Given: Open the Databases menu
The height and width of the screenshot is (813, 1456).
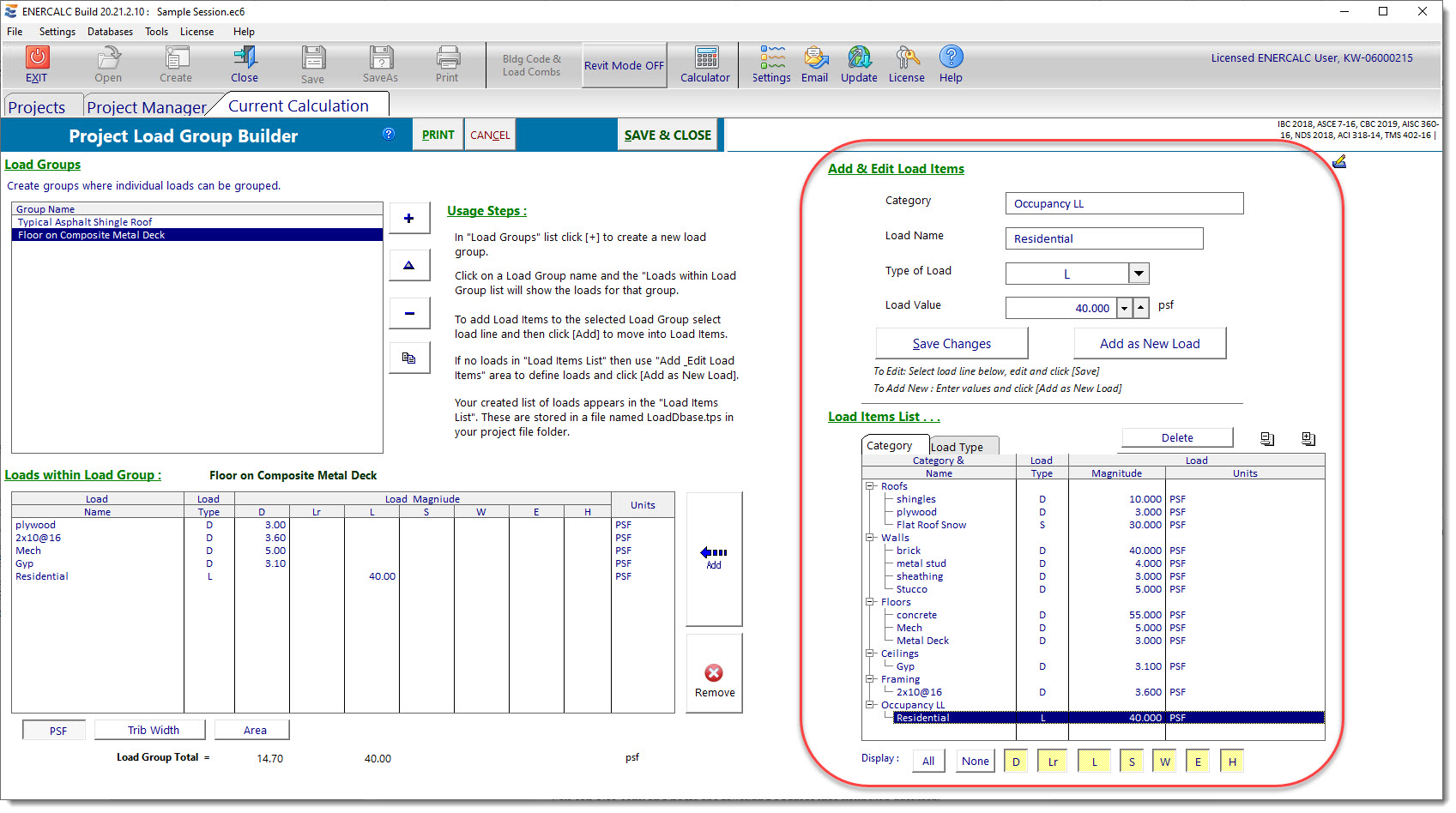Looking at the screenshot, I should coord(110,32).
